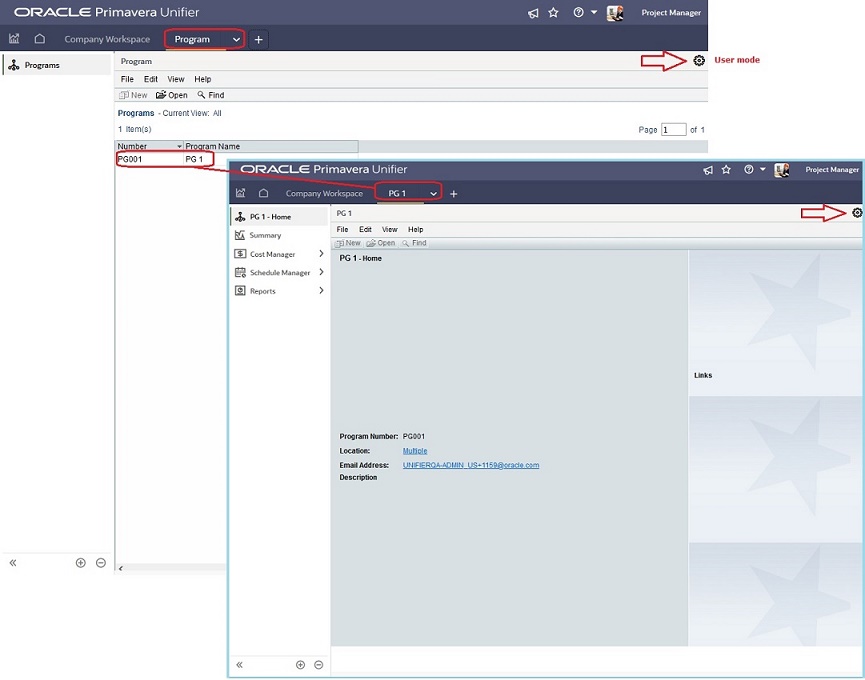Open Reports in the PG 1 navigator
Image resolution: width=865 pixels, height=680 pixels.
tap(263, 291)
